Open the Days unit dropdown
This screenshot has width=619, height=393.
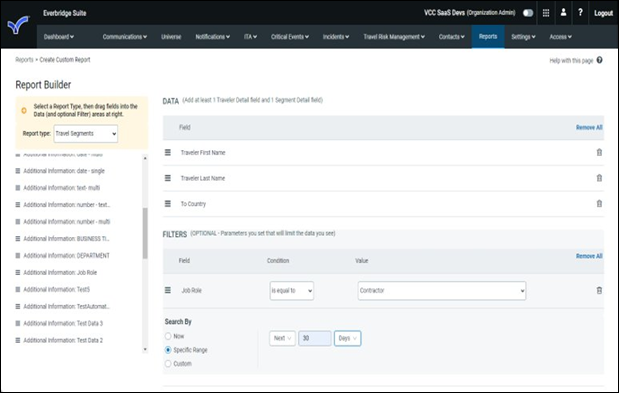pos(347,339)
